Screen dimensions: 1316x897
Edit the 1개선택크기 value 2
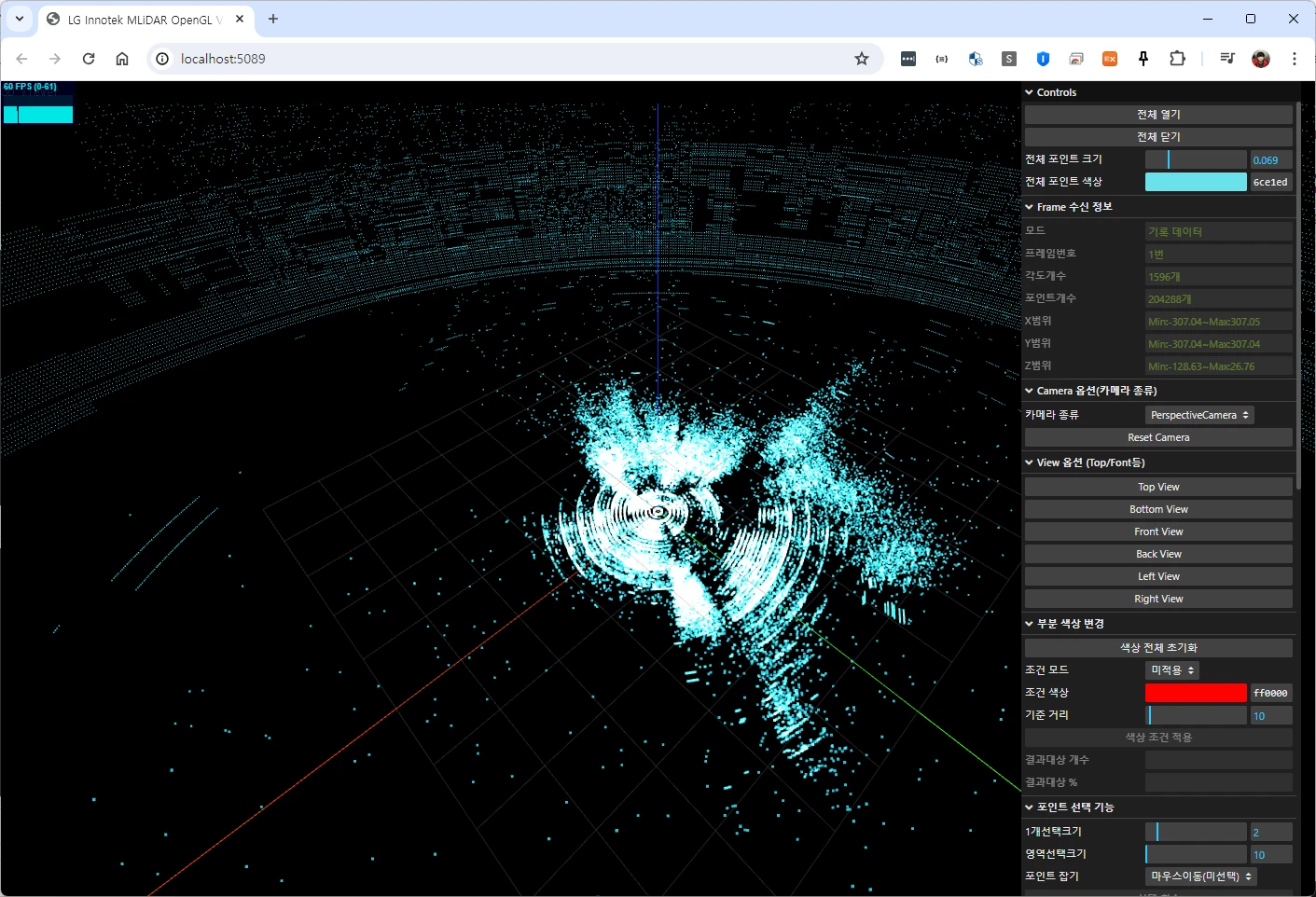[x=1271, y=832]
